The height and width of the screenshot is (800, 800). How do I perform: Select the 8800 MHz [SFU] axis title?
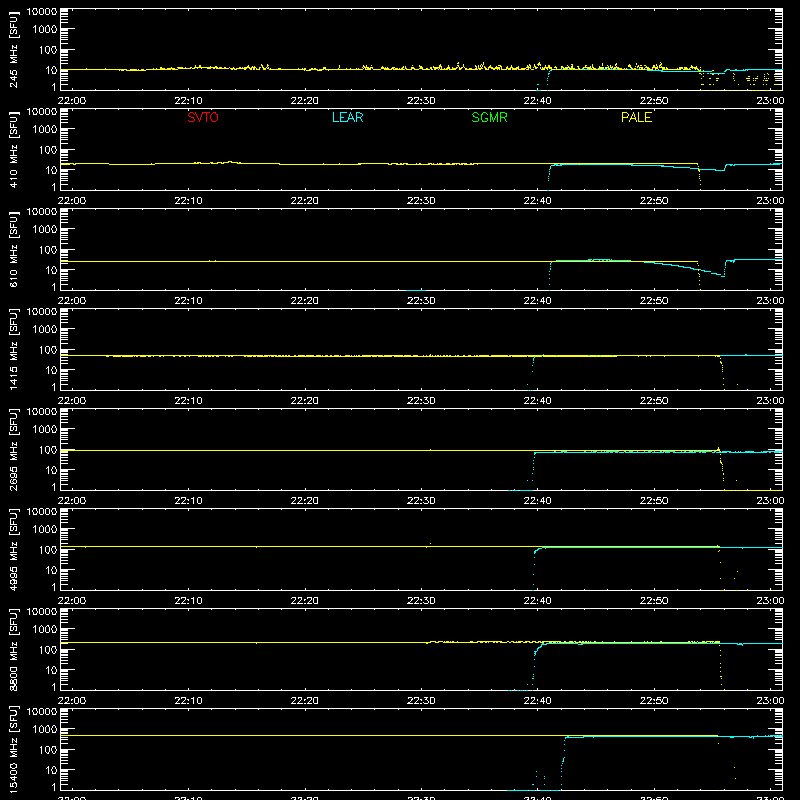coord(14,649)
